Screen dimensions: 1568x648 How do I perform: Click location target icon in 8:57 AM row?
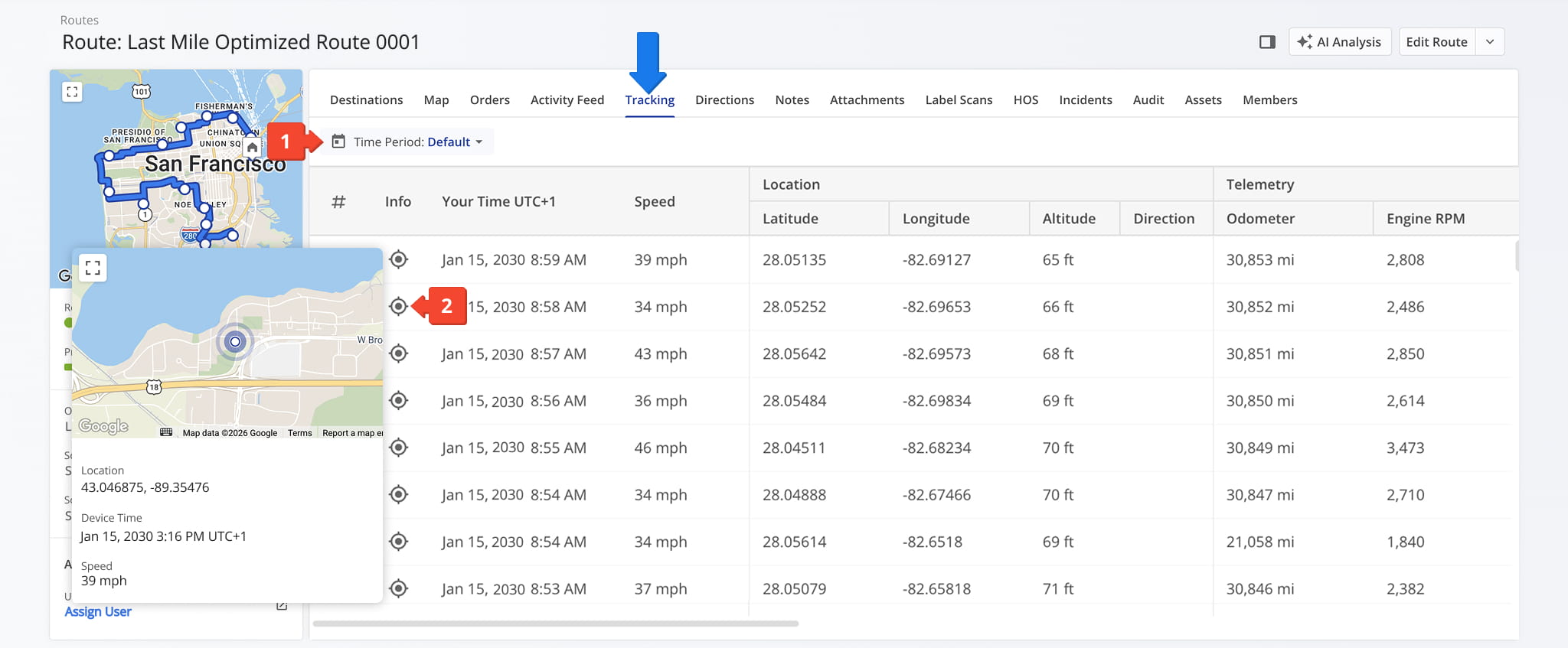[398, 353]
